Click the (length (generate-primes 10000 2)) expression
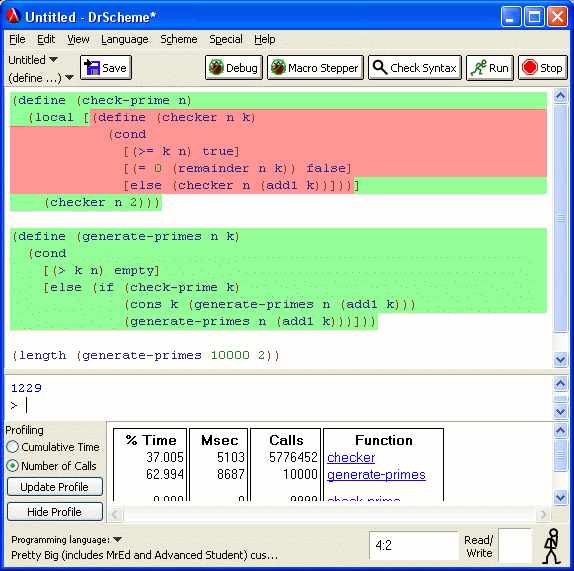 pos(146,355)
